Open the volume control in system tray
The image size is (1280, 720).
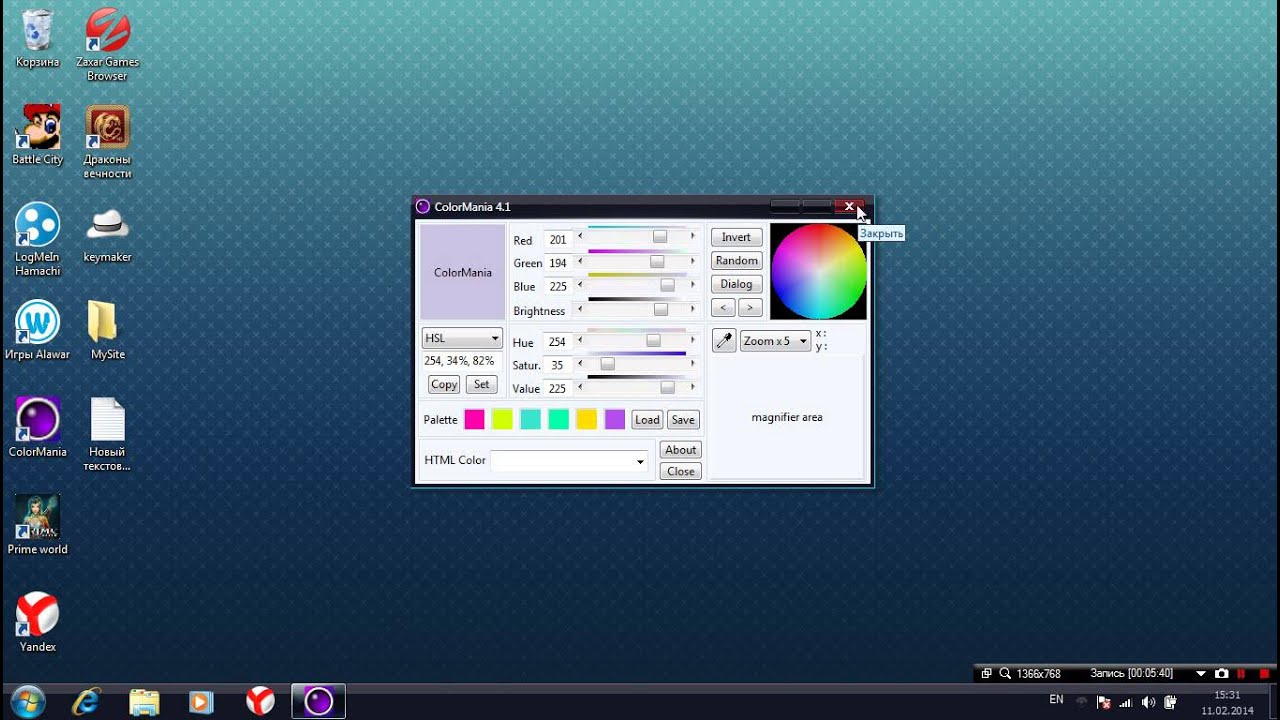1148,702
